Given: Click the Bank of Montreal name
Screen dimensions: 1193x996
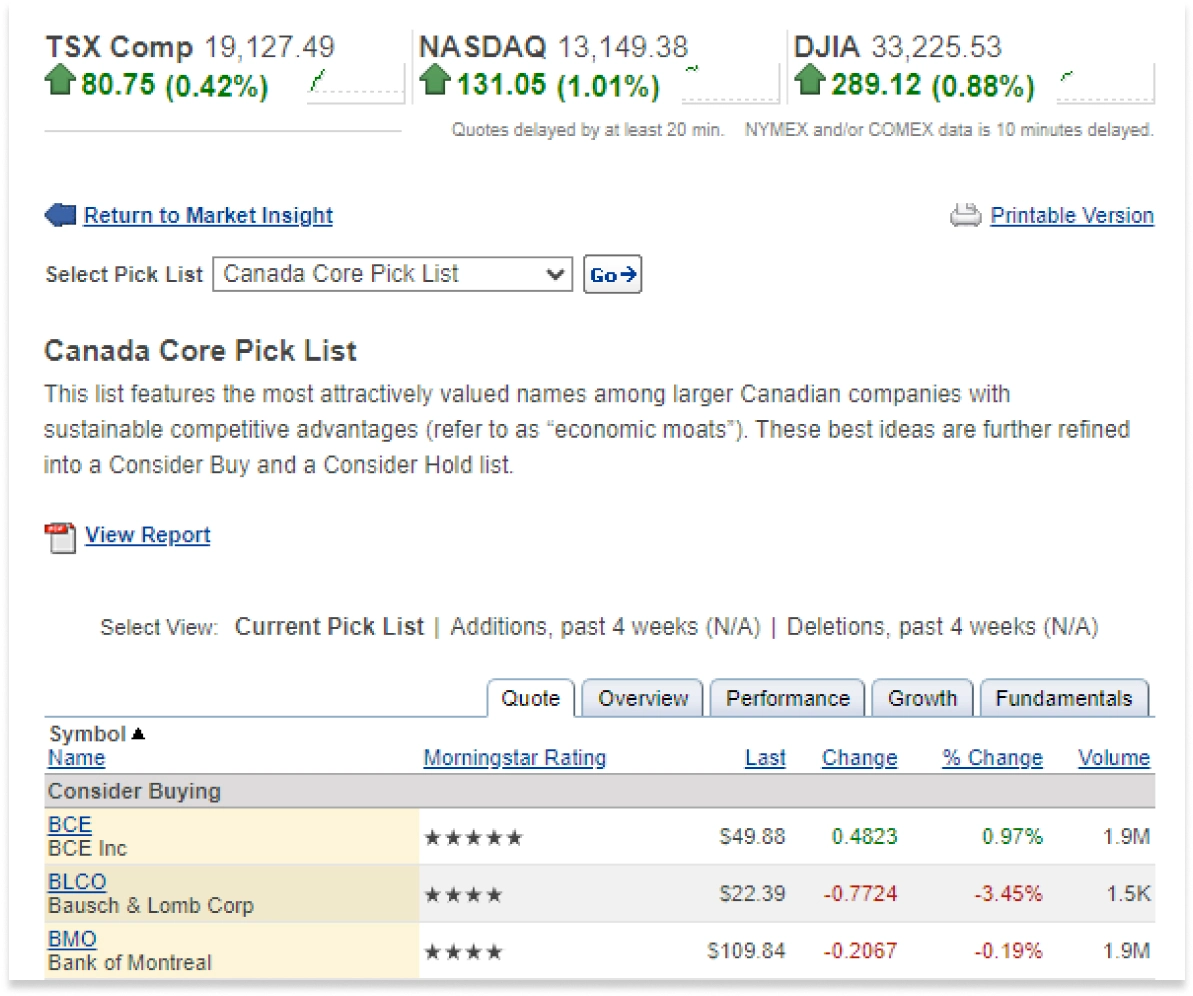Looking at the screenshot, I should (129, 963).
